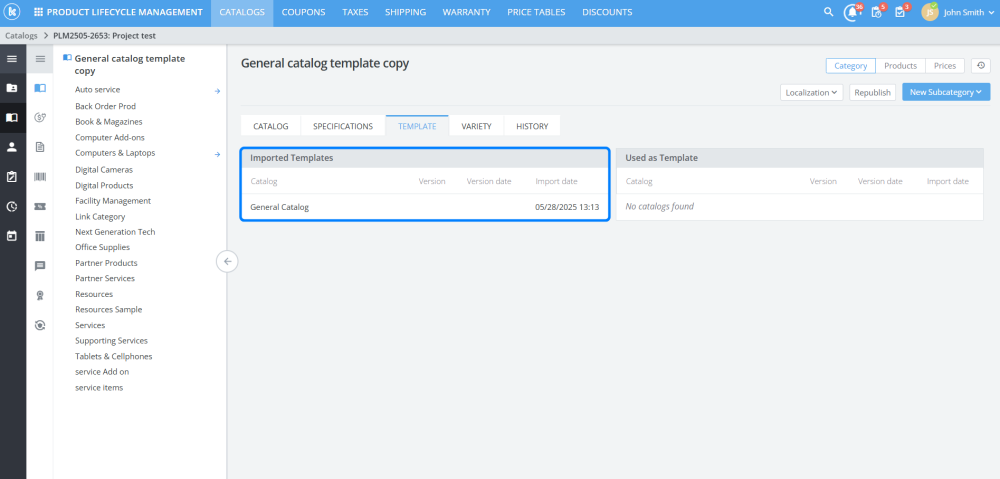The image size is (1000, 479).
Task: Open the barcode icon in light sidebar
Action: click(40, 177)
